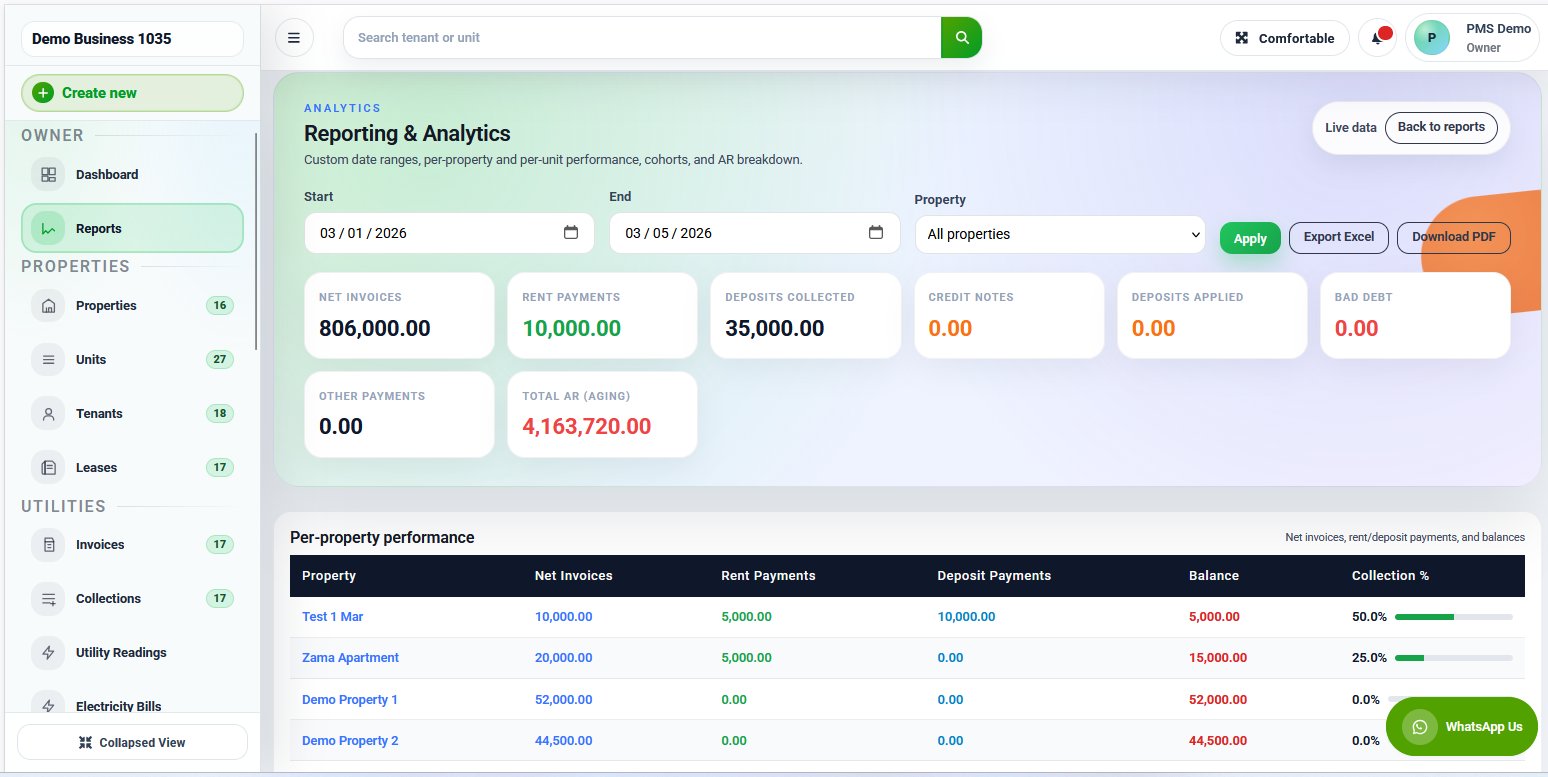Open the End date calendar picker
The height and width of the screenshot is (777, 1548).
(x=877, y=232)
